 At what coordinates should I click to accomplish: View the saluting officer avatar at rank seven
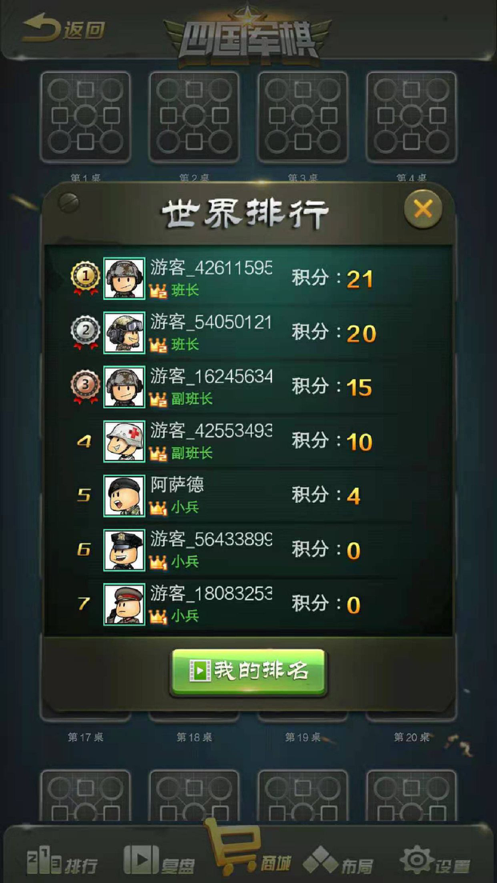124,604
